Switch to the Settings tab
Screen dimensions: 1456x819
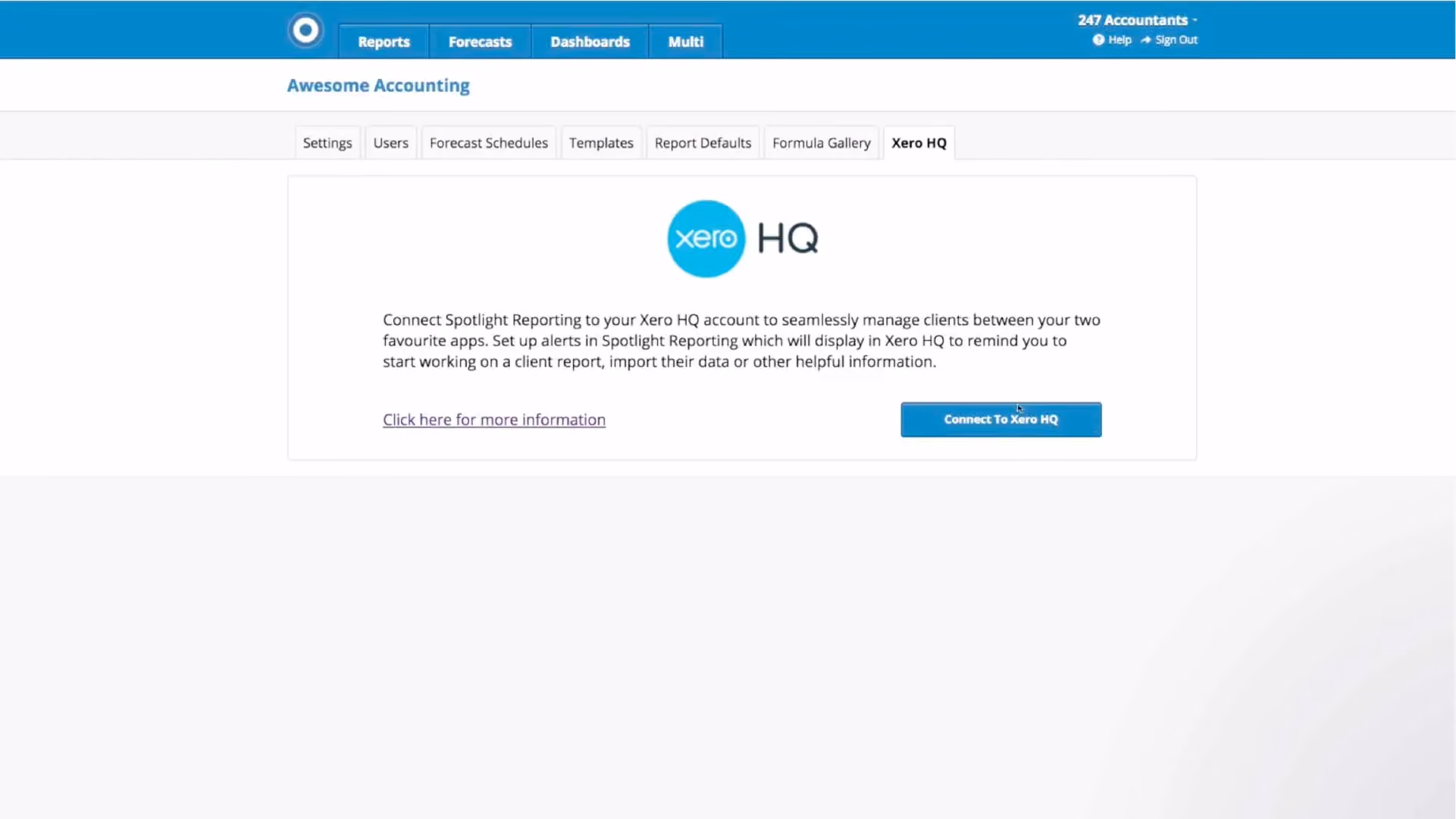(x=327, y=143)
